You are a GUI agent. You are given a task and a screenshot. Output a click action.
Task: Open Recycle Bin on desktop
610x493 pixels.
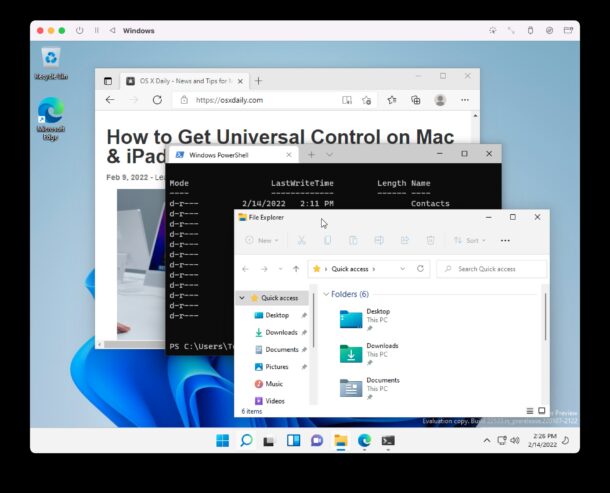pyautogui.click(x=51, y=59)
